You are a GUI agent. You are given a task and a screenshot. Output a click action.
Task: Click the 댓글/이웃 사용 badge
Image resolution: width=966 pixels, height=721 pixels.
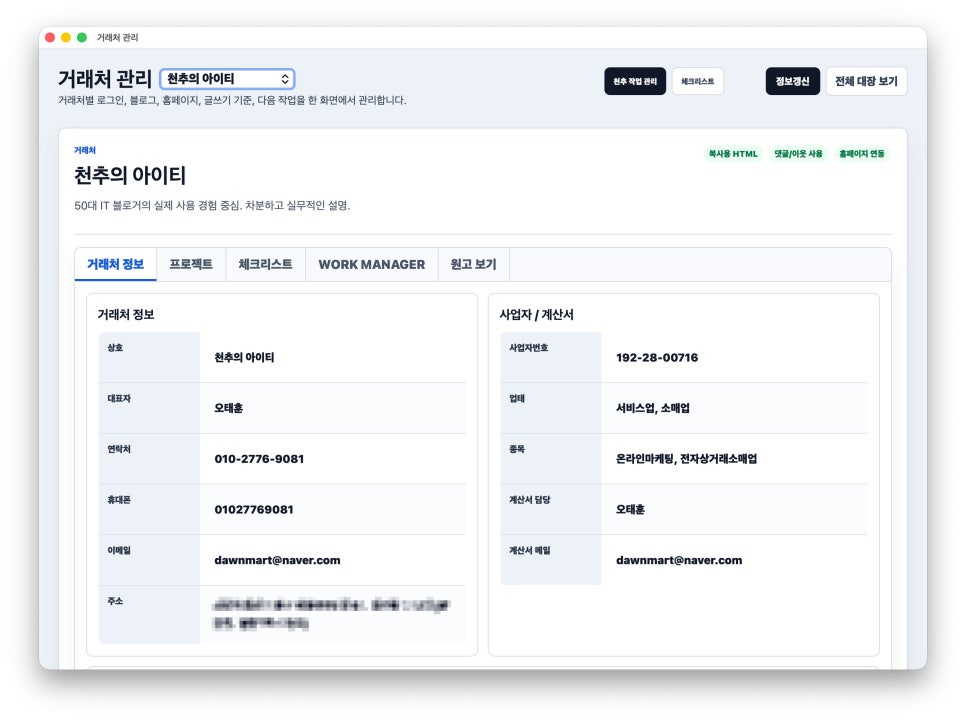pos(798,154)
